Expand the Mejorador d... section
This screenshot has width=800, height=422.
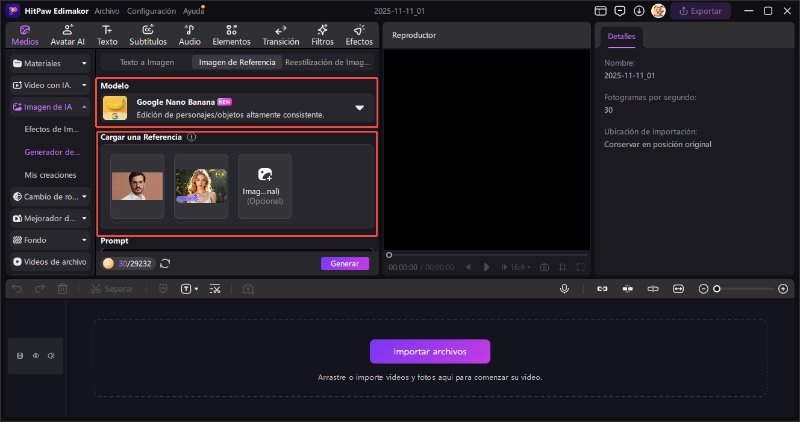click(50, 218)
